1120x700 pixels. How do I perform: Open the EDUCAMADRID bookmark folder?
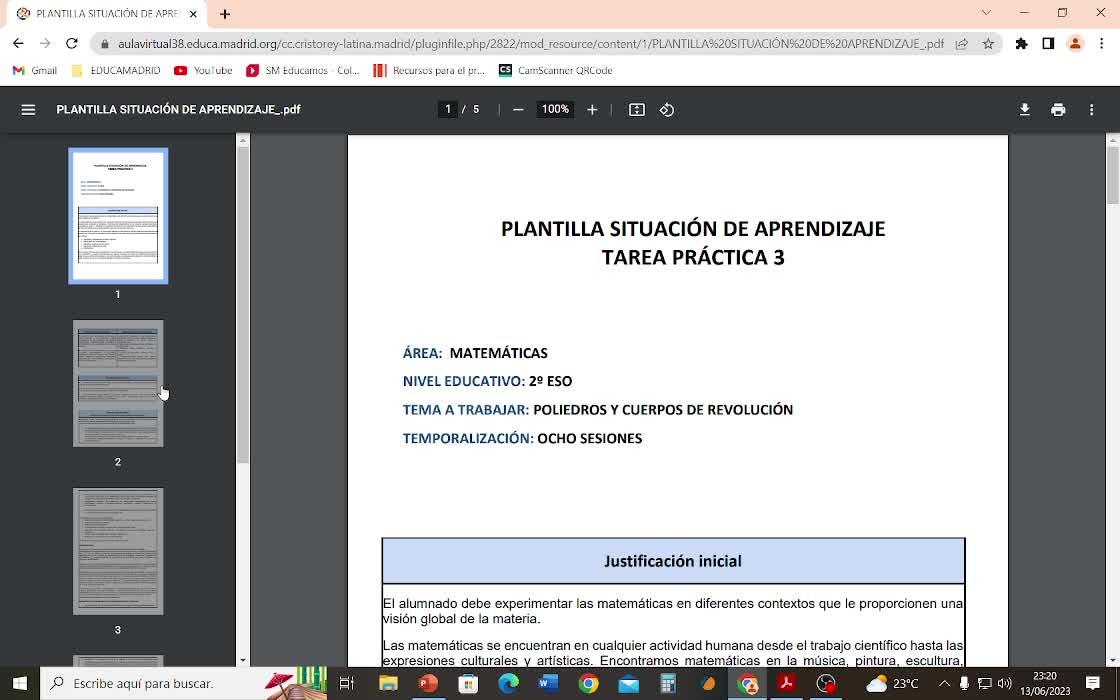[116, 70]
